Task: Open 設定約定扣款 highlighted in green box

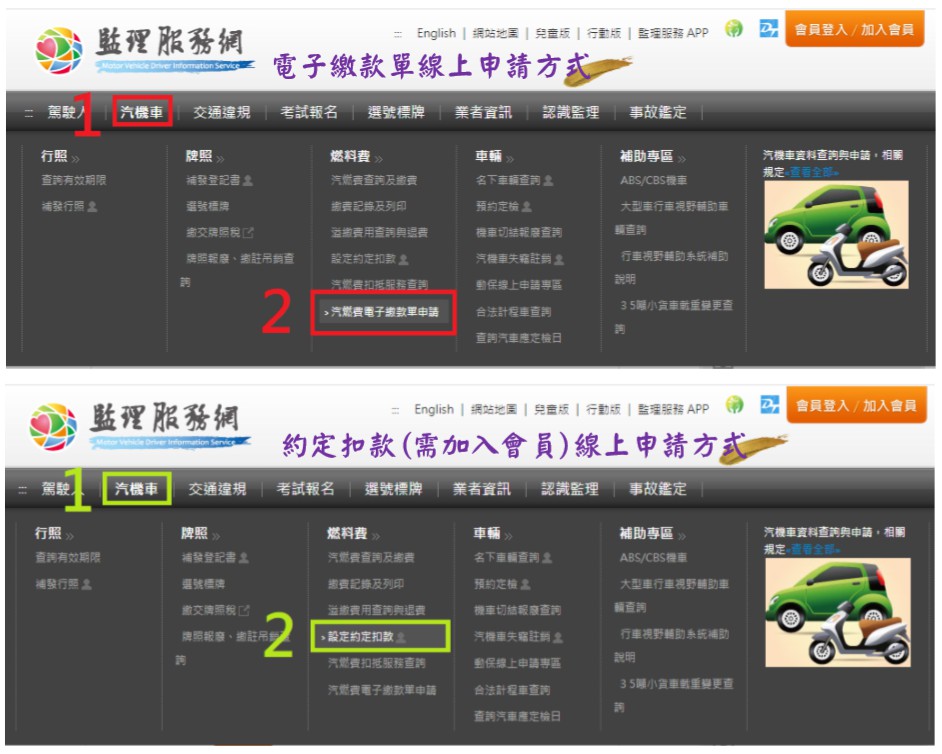Action: pyautogui.click(x=380, y=636)
